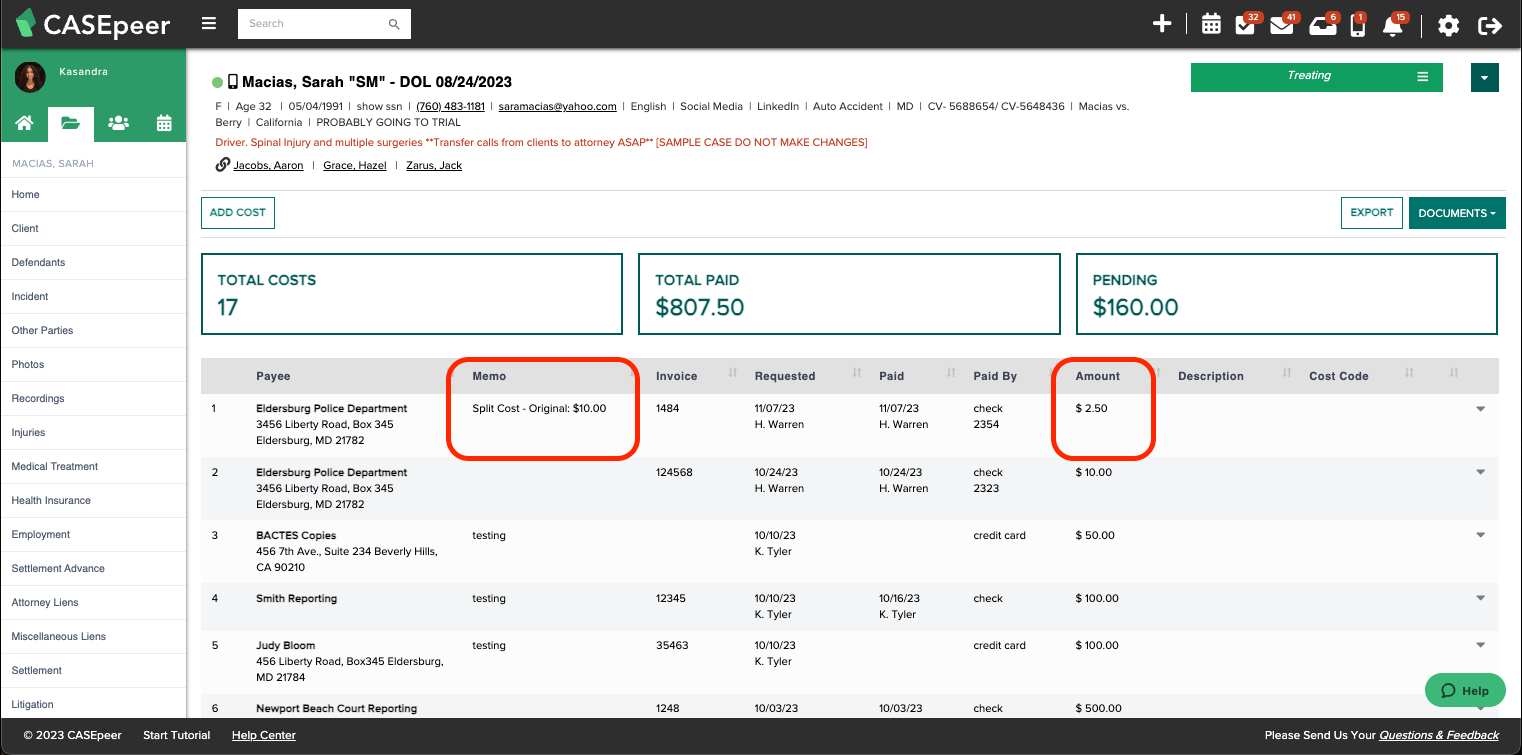
Task: Expand the row options arrow for Smith Reporting
Action: pos(1479,598)
